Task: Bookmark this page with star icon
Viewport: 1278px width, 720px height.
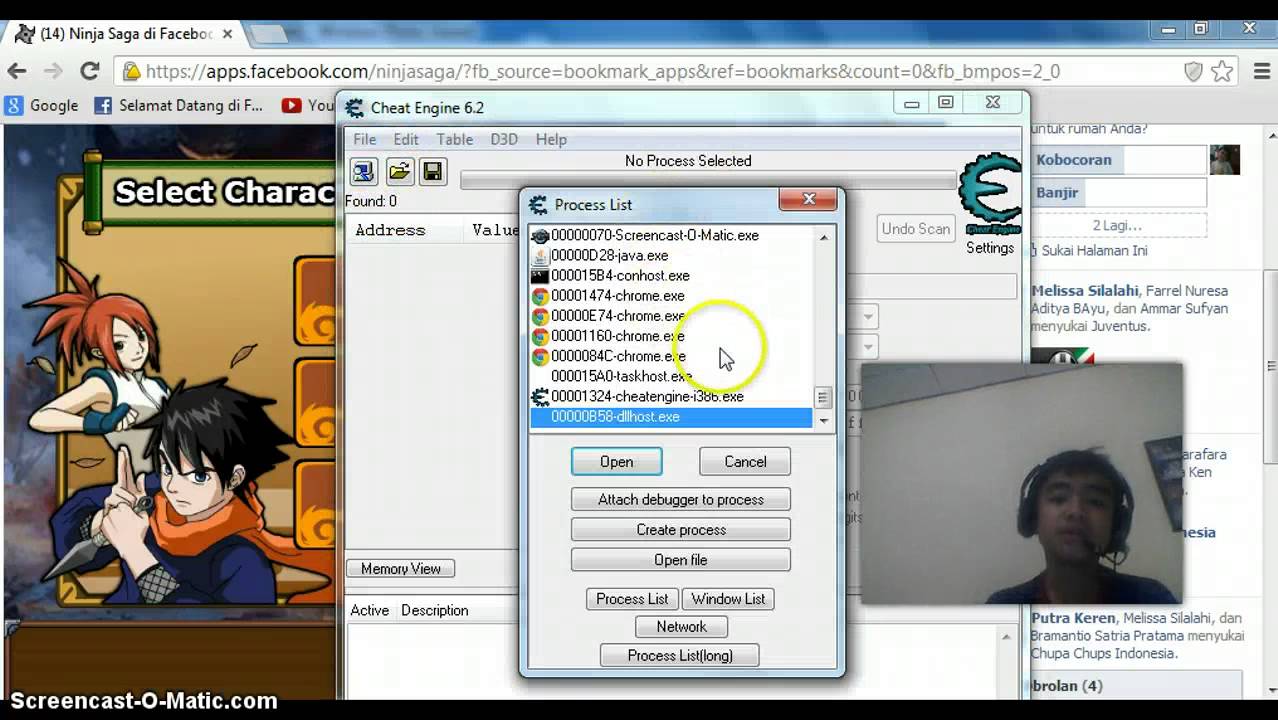Action: (1222, 71)
